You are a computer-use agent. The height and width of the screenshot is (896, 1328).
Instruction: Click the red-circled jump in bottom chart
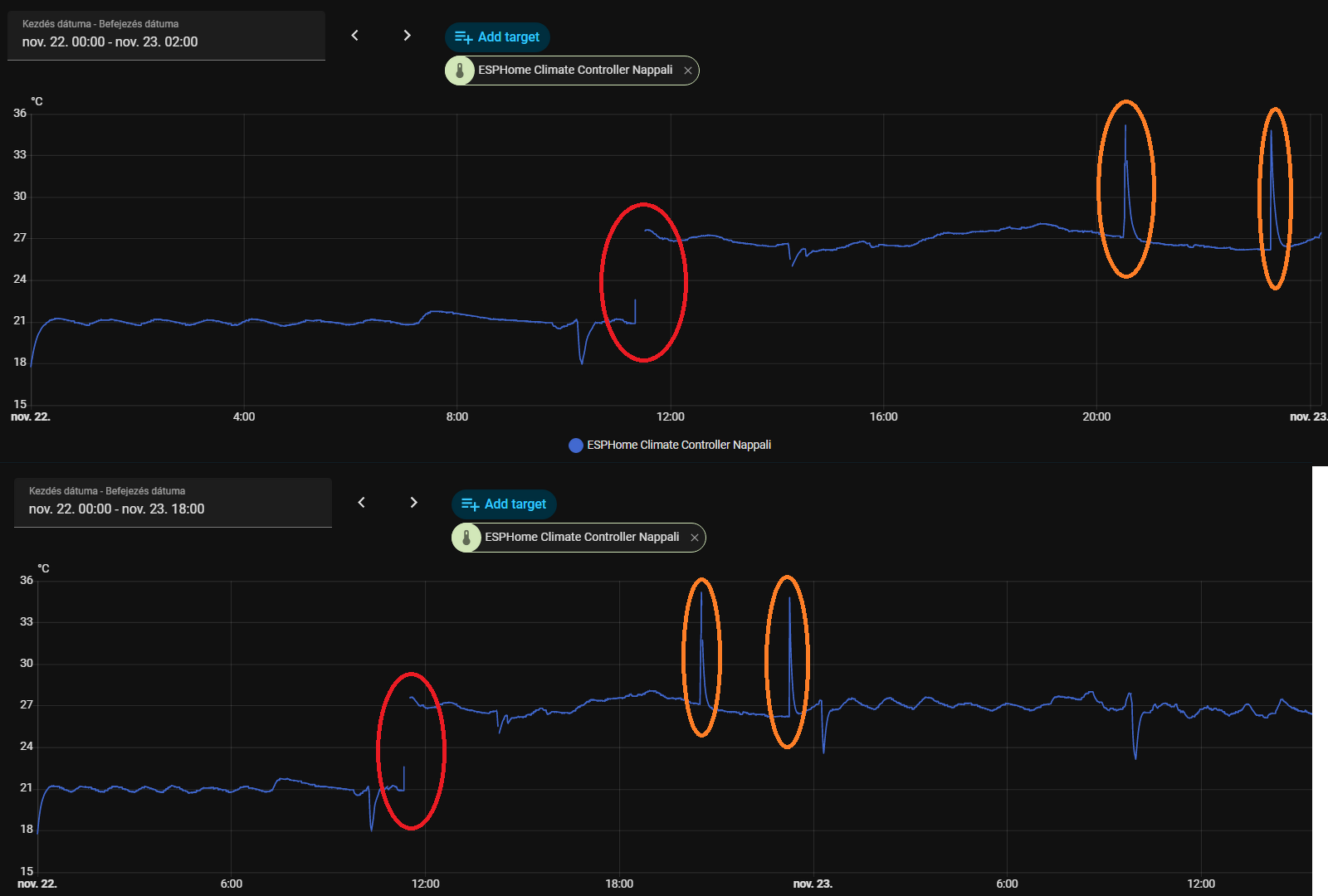click(411, 751)
